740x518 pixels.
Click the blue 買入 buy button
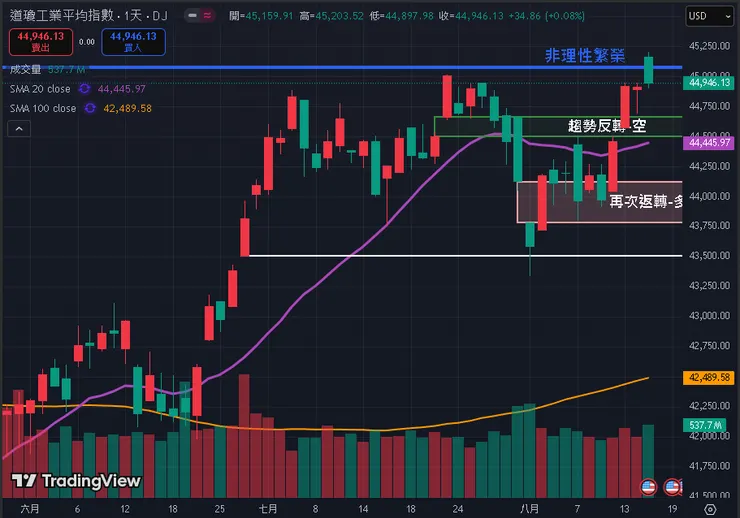click(x=133, y=42)
